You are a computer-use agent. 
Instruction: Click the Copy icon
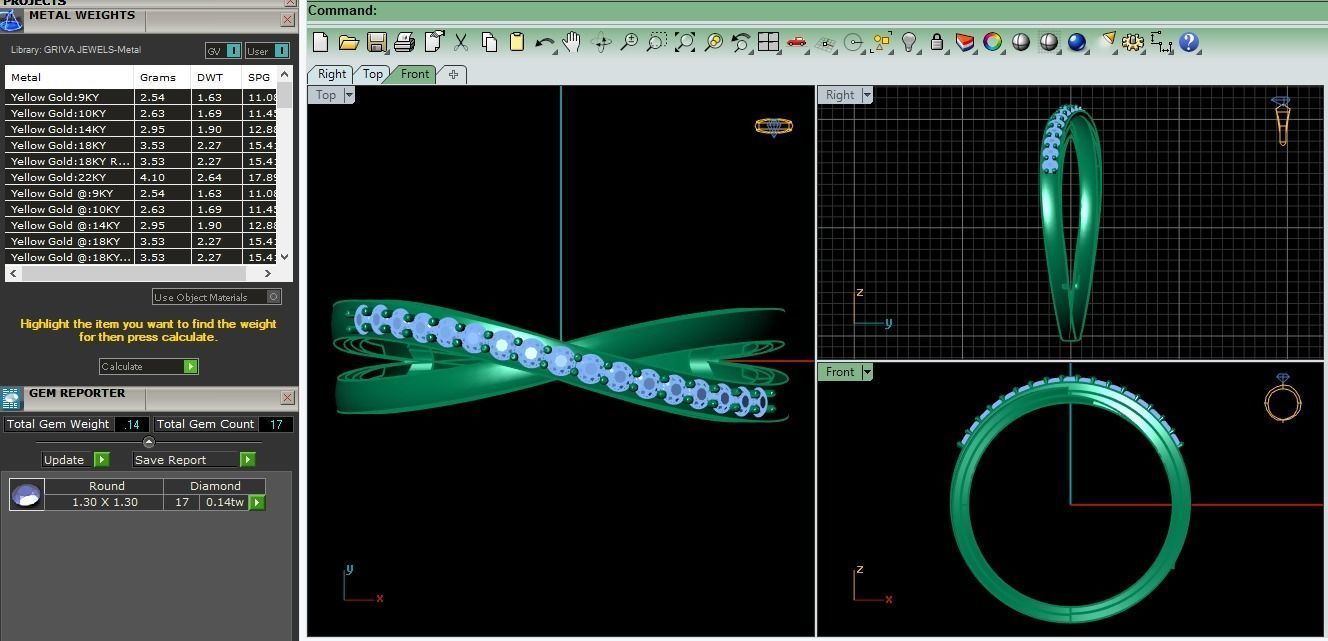[489, 42]
